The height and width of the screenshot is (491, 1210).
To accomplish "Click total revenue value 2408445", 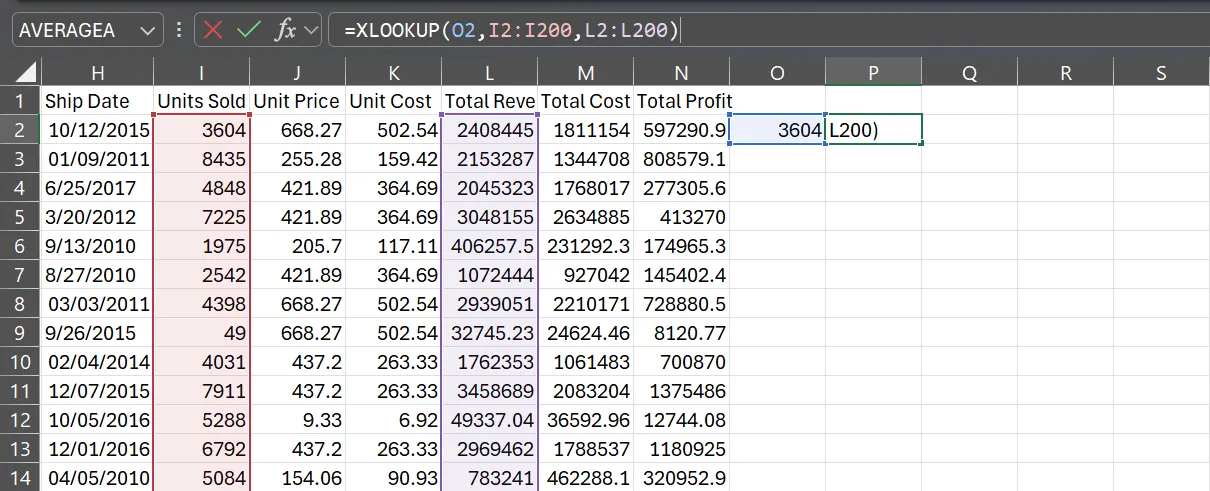I will pyautogui.click(x=489, y=130).
